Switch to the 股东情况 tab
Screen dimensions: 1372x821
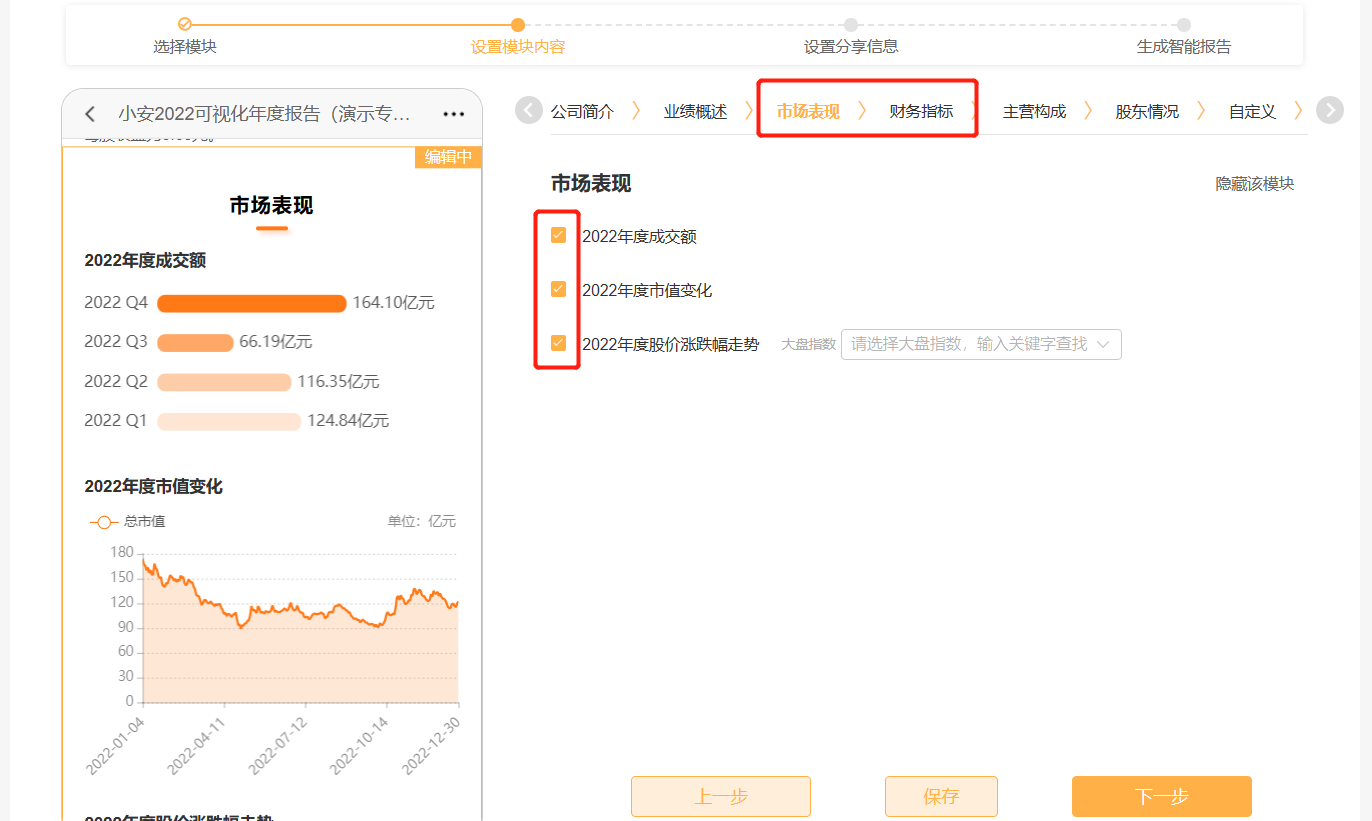pyautogui.click(x=1147, y=111)
